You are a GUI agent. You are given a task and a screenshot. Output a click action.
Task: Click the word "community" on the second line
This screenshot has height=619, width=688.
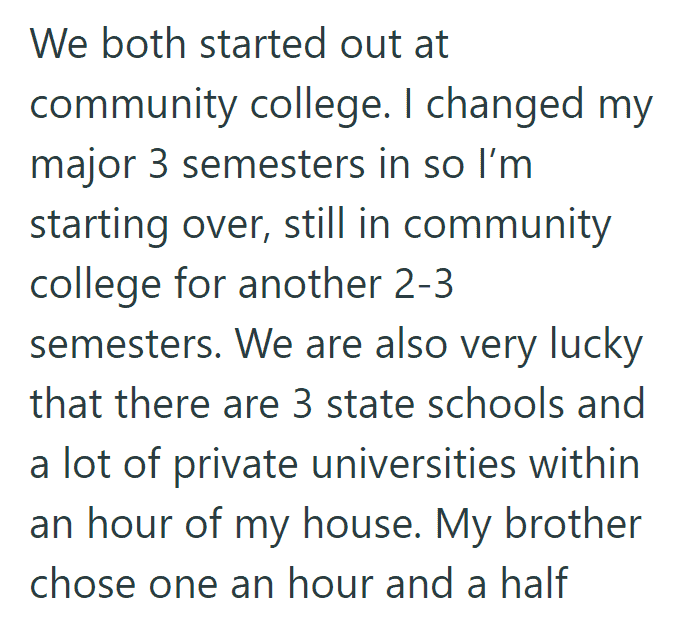pos(133,106)
